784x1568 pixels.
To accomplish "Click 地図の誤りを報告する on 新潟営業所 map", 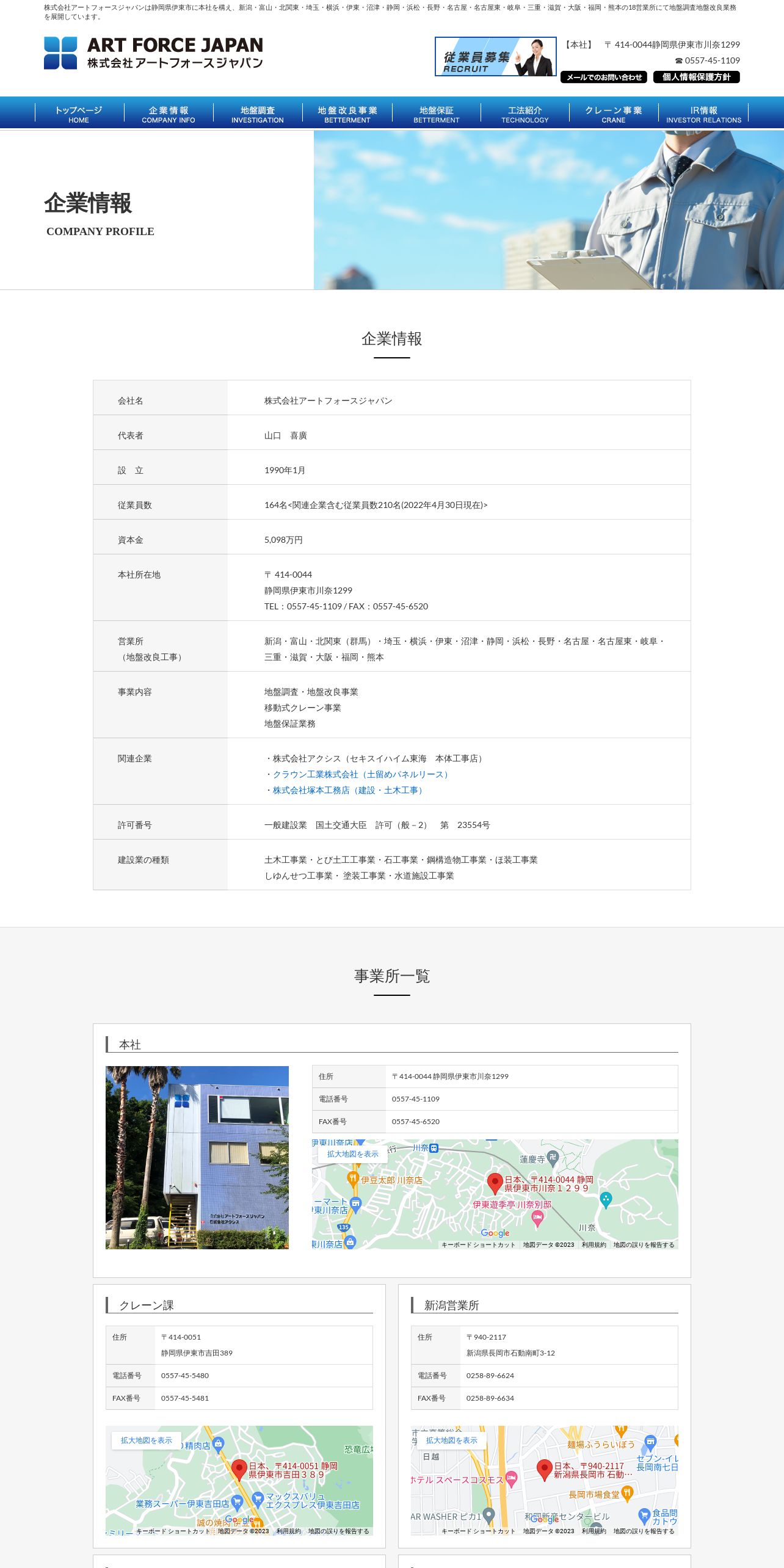I will 644,1531.
